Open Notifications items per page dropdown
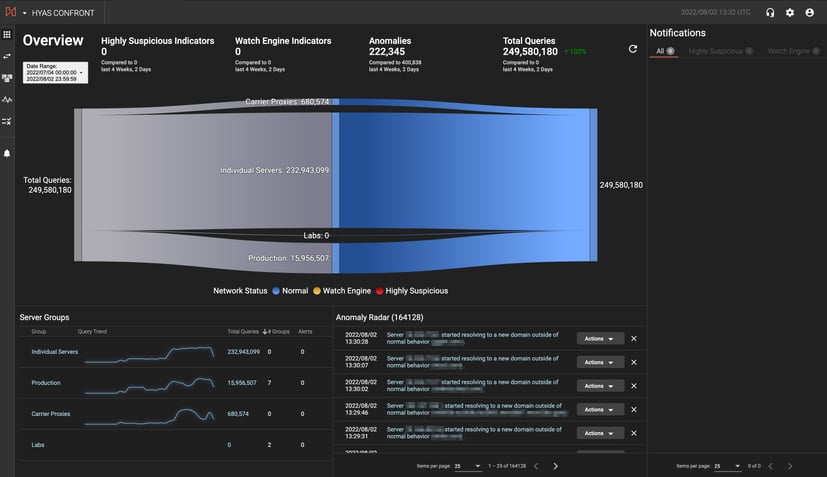Screen dimensions: 827x477 727,466
